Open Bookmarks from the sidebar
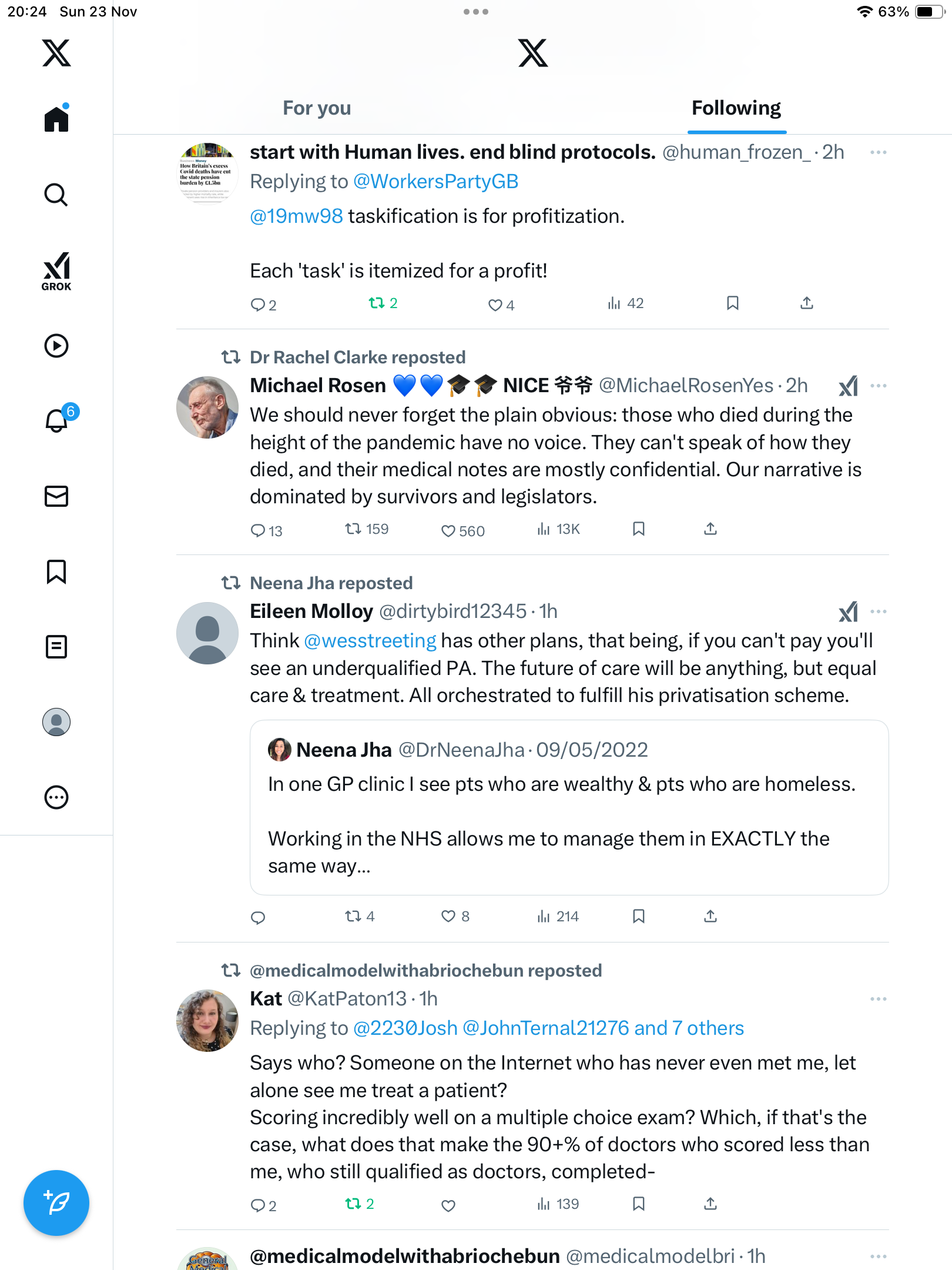 [x=56, y=571]
